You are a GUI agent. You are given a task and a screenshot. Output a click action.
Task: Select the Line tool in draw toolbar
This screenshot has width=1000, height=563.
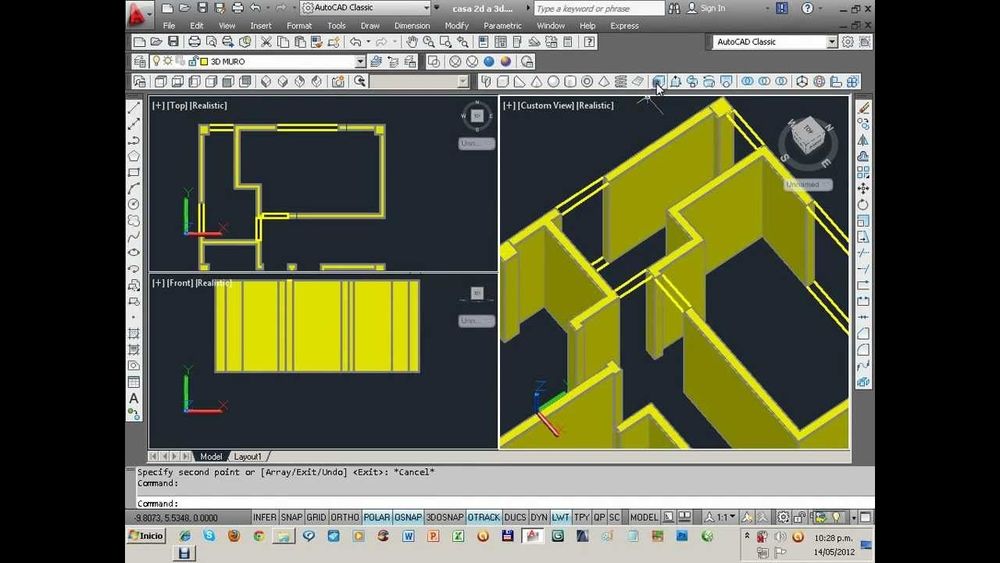click(x=134, y=107)
